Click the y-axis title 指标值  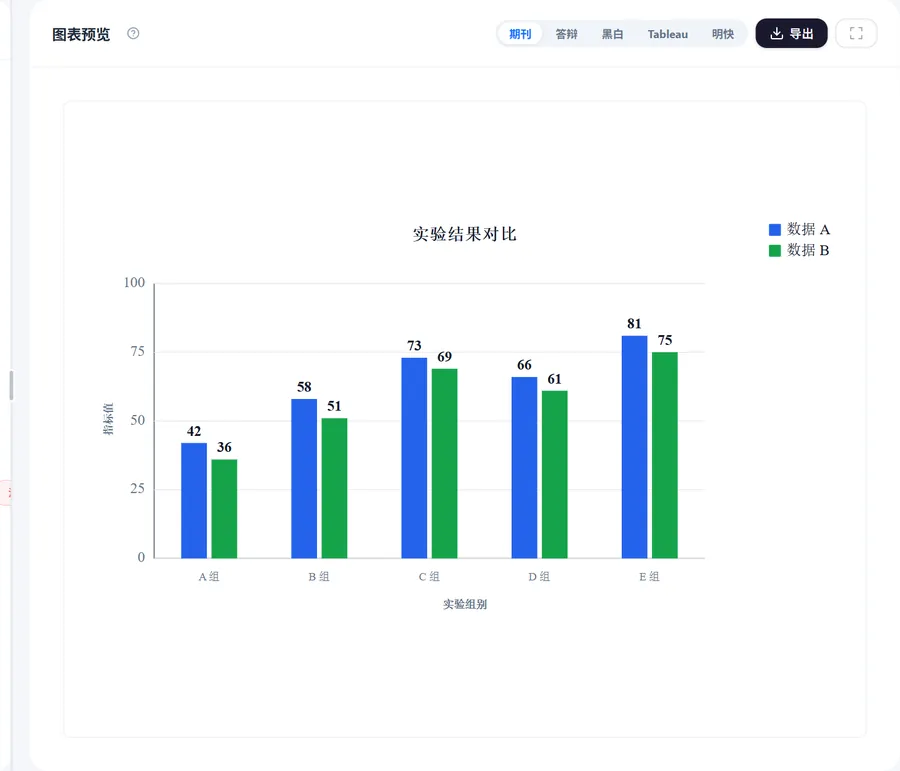click(x=108, y=419)
